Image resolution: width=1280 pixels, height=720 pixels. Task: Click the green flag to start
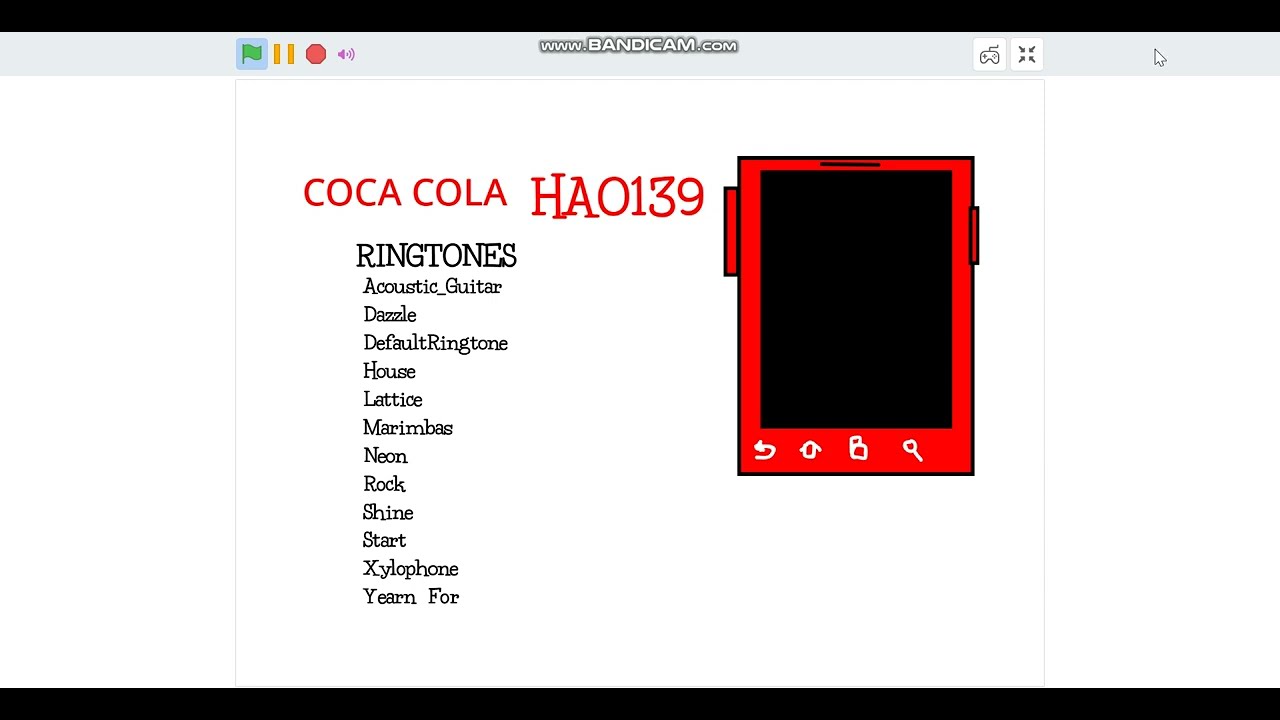tap(252, 54)
